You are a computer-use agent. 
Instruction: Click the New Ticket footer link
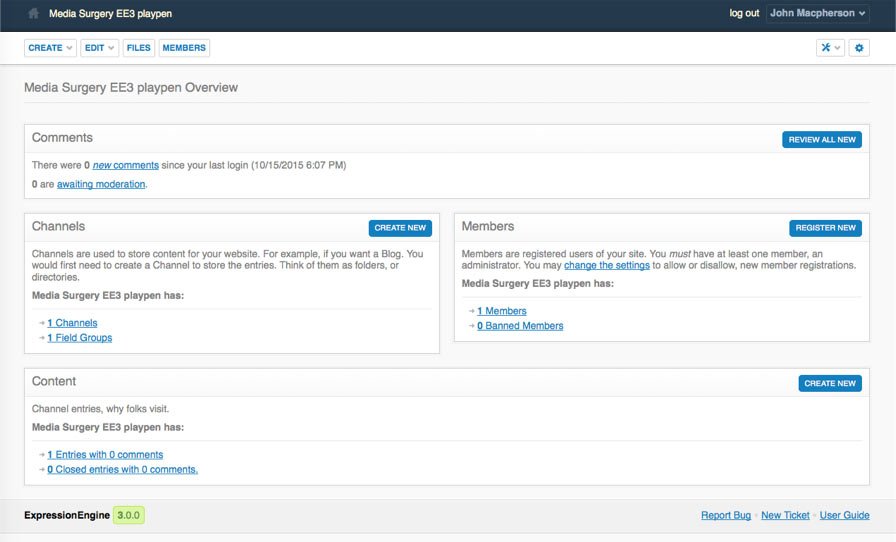click(x=785, y=515)
